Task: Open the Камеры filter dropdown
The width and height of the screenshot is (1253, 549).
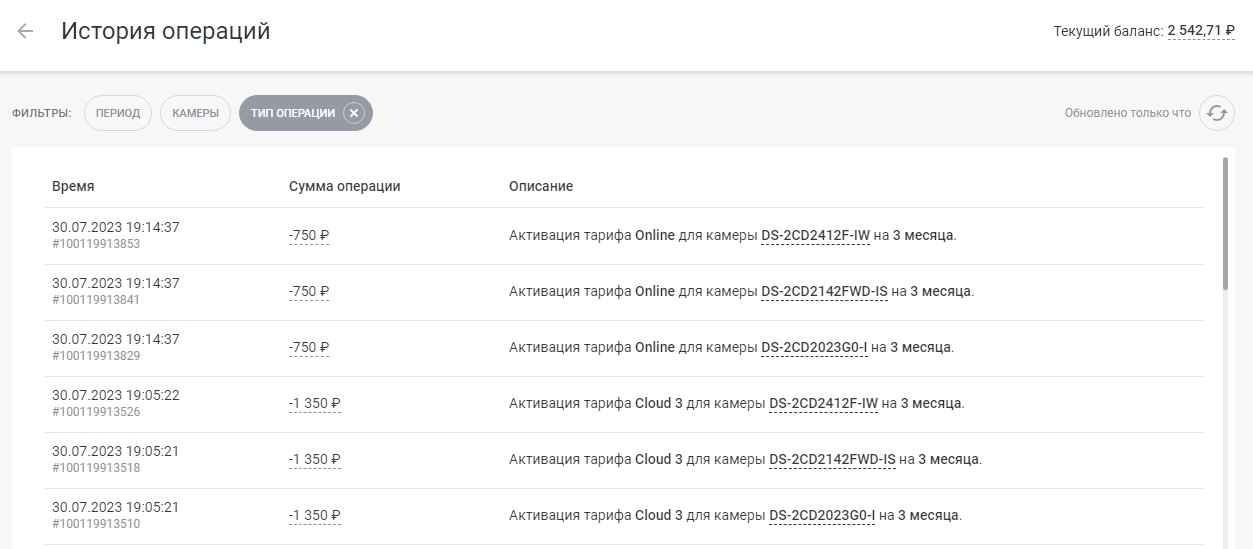Action: [x=195, y=113]
